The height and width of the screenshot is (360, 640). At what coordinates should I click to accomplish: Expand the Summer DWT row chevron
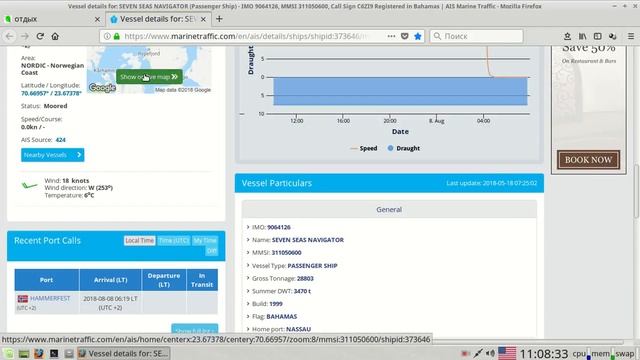(x=248, y=291)
